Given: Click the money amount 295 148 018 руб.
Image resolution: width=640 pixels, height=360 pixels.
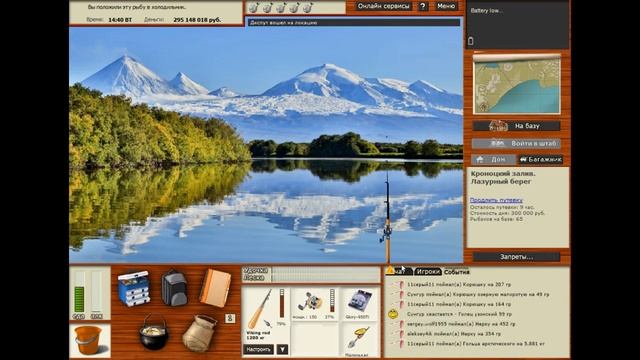Looking at the screenshot, I should point(197,20).
